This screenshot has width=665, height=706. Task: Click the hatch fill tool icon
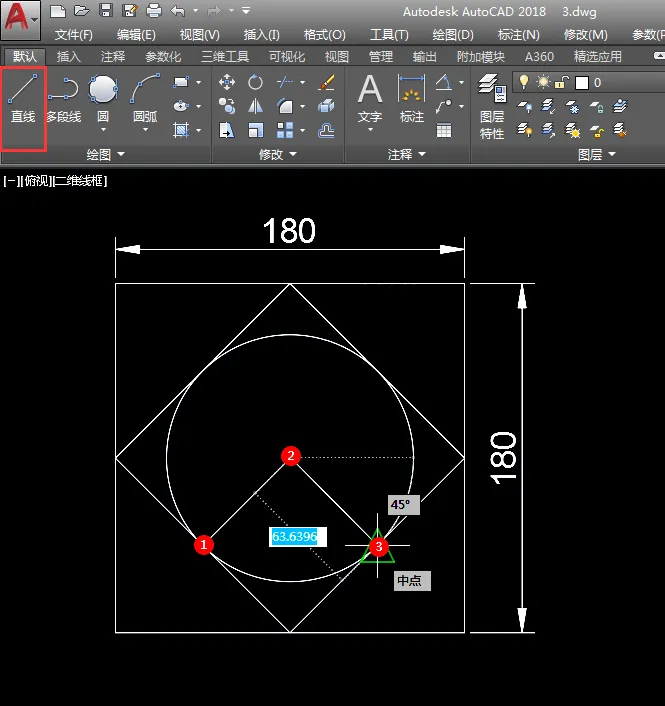[x=181, y=131]
